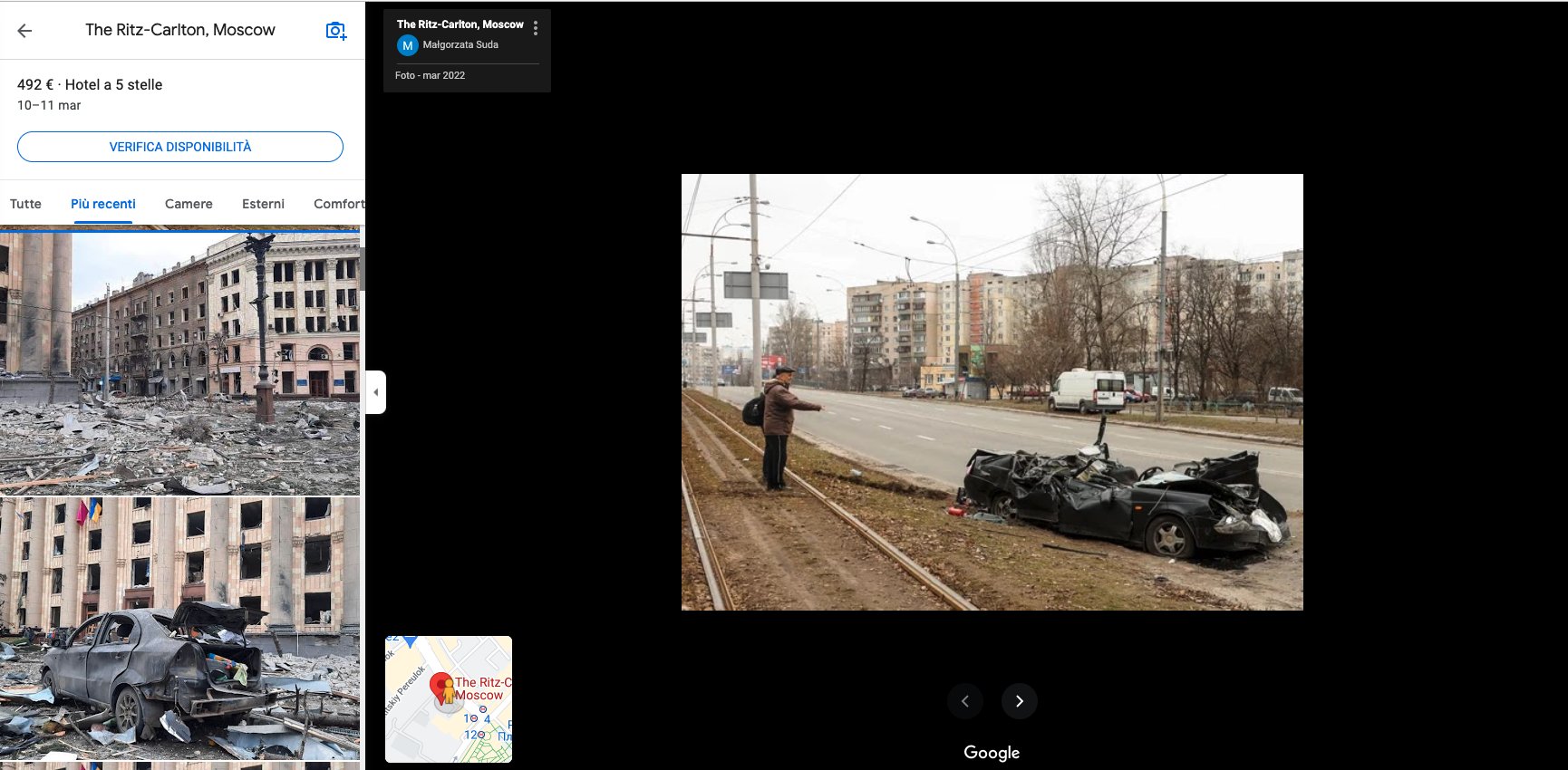1568x770 pixels.
Task: Click The Ritz-Carlton, Moscow header title
Action: click(180, 30)
